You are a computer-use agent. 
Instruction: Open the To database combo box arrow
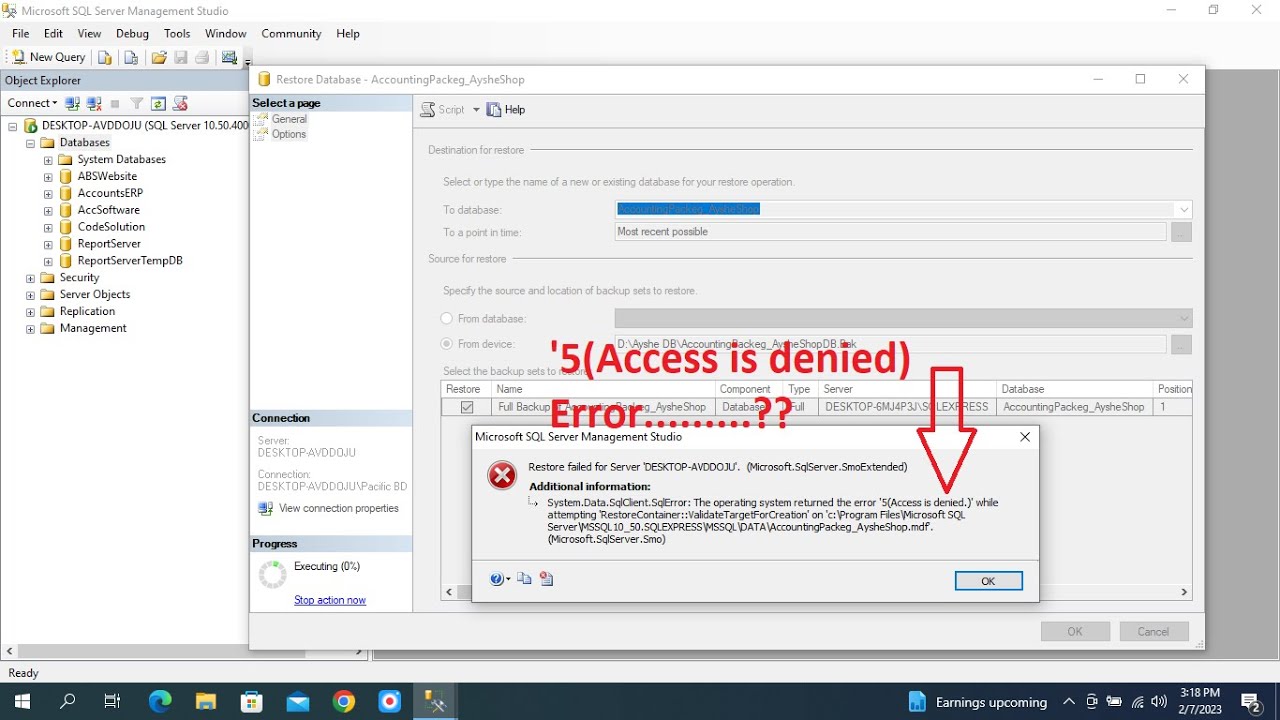[1184, 210]
